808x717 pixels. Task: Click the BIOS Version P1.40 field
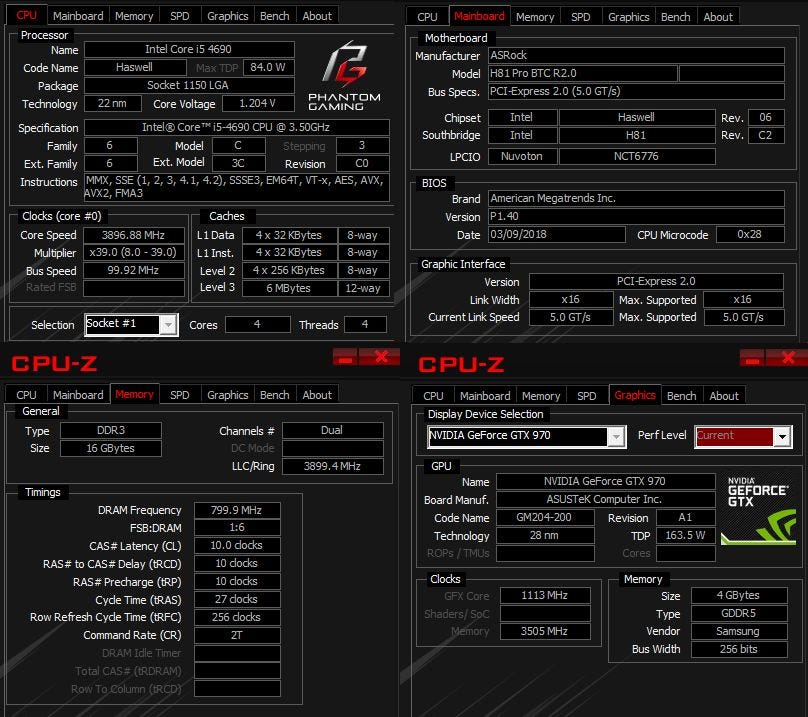coord(636,217)
